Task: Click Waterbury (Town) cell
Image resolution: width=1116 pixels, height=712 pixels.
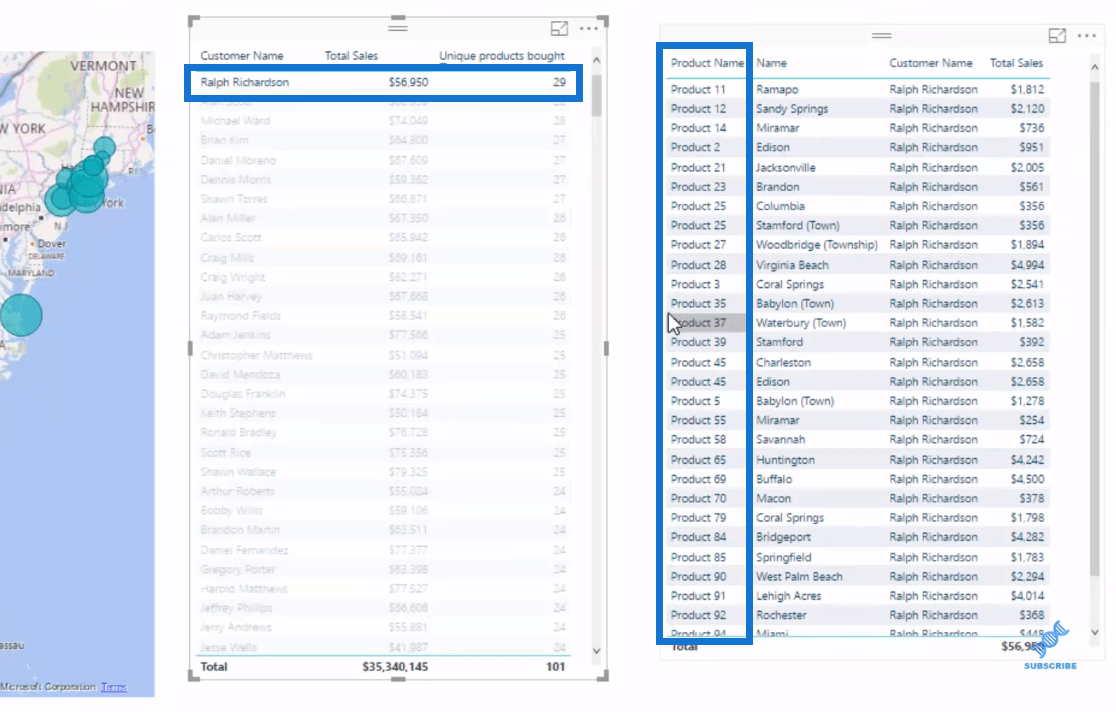Action: point(801,323)
